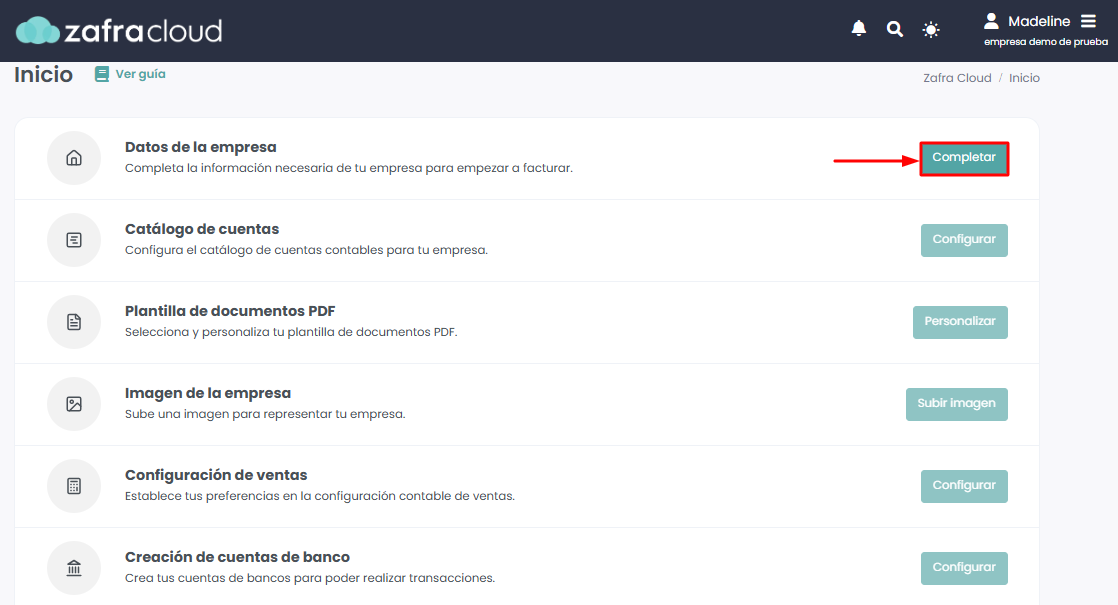Image resolution: width=1118 pixels, height=605 pixels.
Task: Toggle light theme with the sun icon
Action: click(930, 30)
